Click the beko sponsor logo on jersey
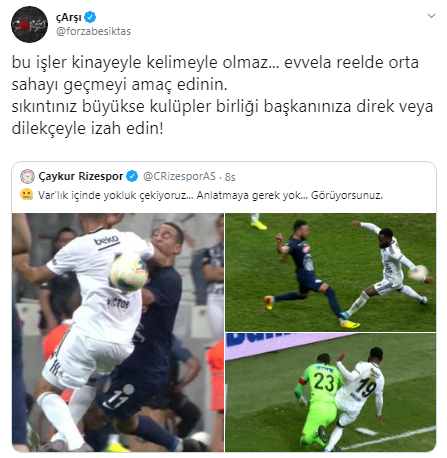 106,240
